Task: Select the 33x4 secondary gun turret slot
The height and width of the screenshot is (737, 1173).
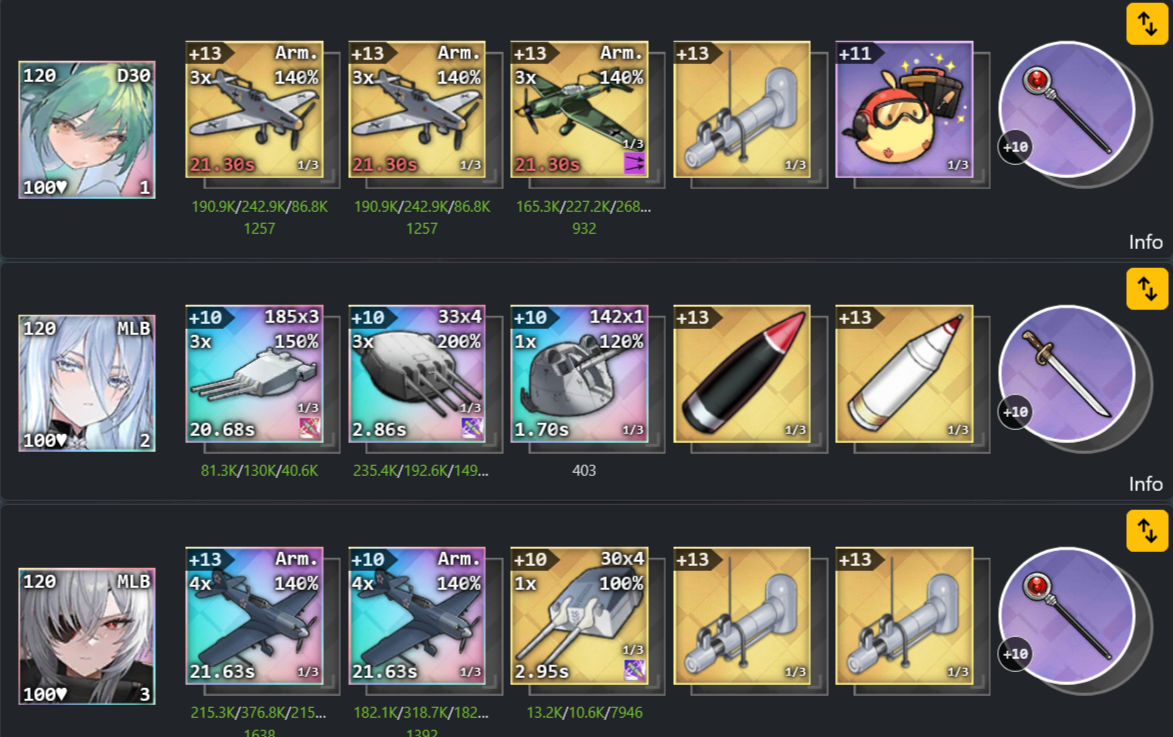Action: click(417, 373)
